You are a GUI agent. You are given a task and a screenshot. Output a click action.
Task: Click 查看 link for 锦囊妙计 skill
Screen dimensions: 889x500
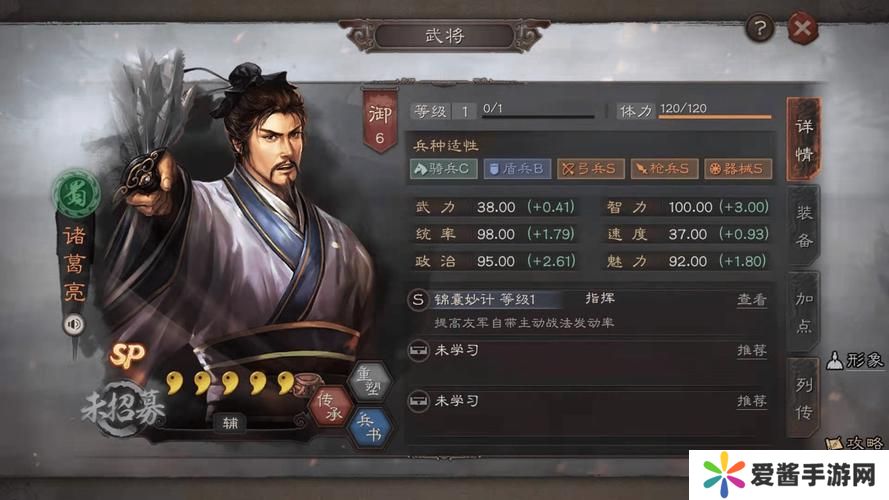pyautogui.click(x=752, y=299)
